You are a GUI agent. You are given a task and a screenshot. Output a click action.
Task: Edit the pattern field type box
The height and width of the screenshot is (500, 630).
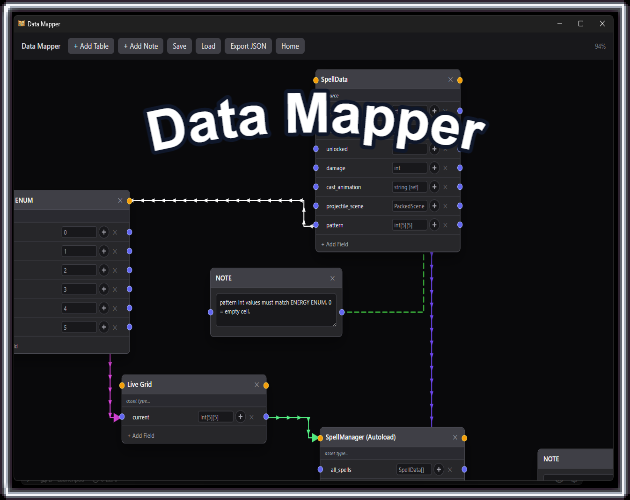pyautogui.click(x=409, y=225)
